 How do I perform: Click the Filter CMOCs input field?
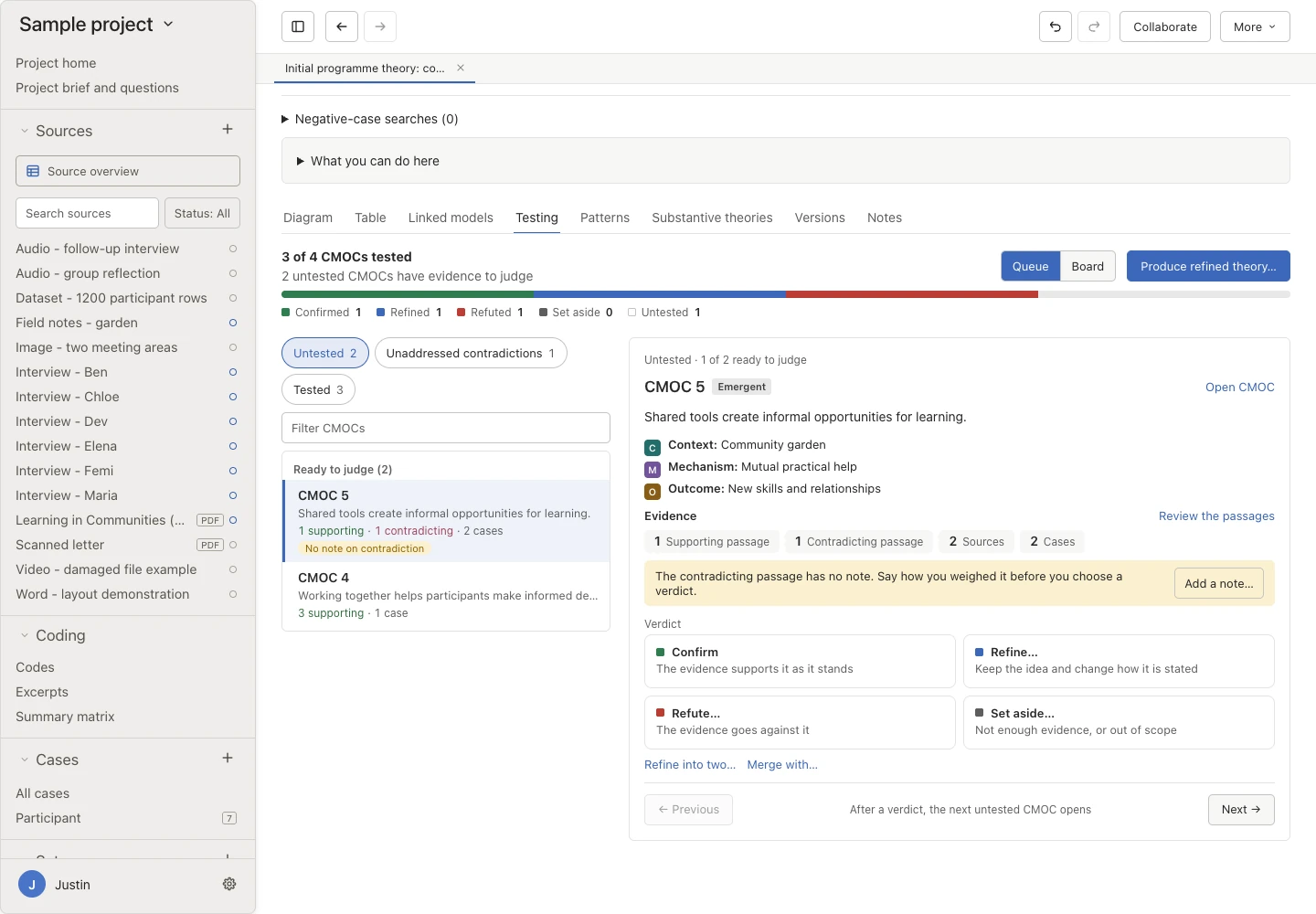446,428
